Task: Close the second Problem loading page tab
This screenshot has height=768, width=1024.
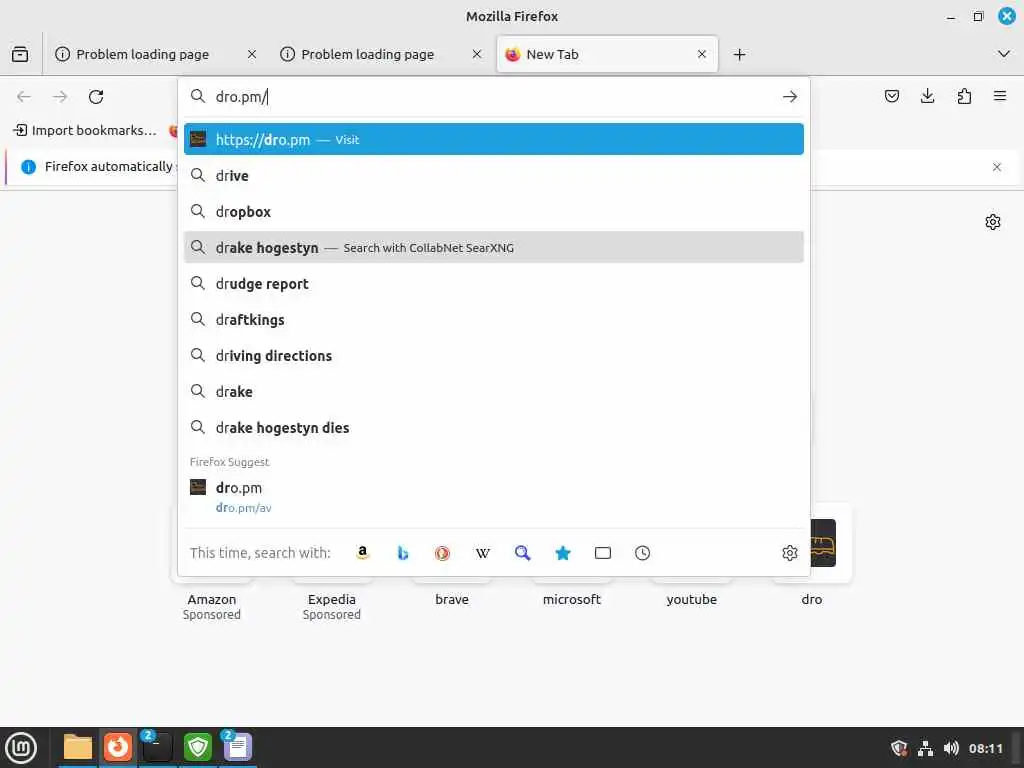Action: click(477, 54)
